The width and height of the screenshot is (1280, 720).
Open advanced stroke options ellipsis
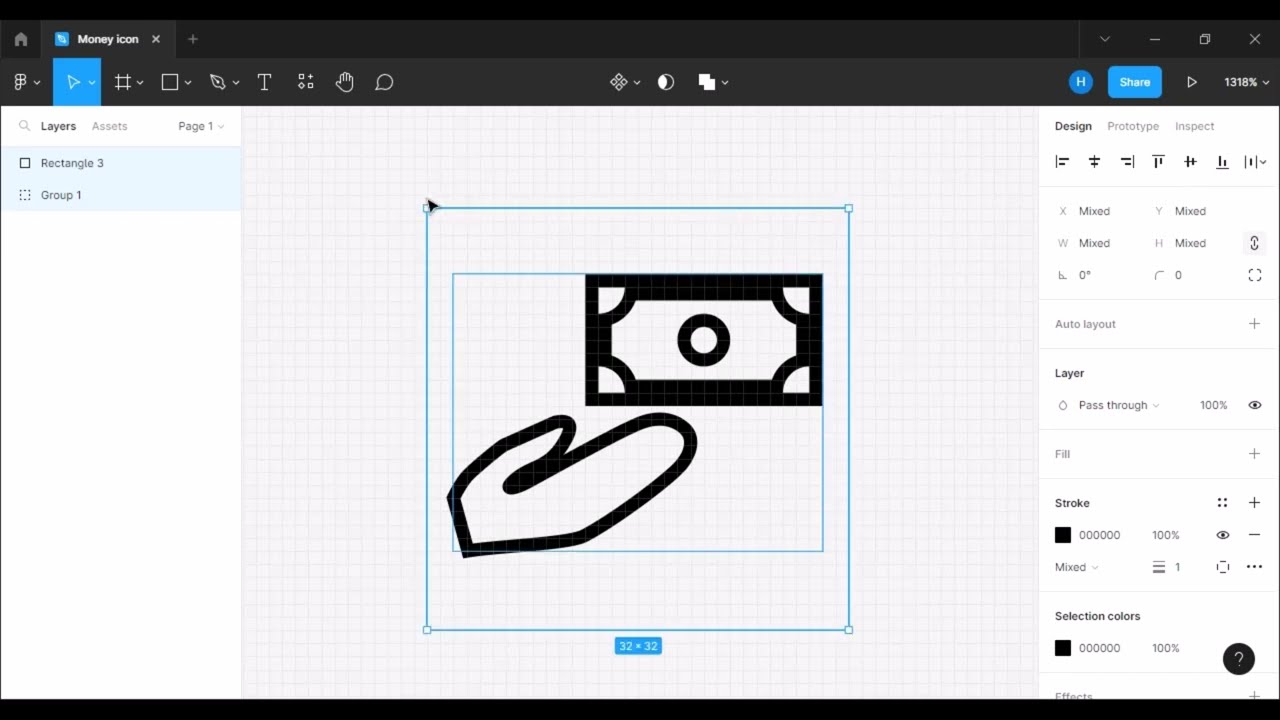point(1254,567)
